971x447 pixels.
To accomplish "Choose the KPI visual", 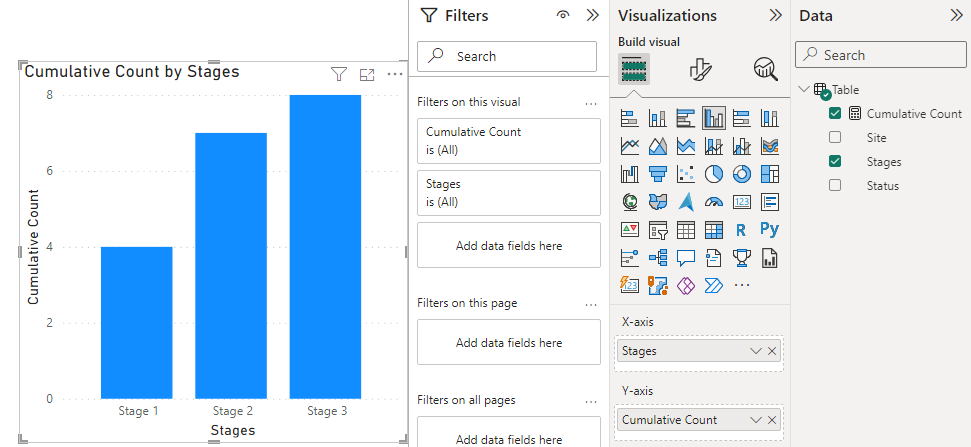I will pos(630,230).
